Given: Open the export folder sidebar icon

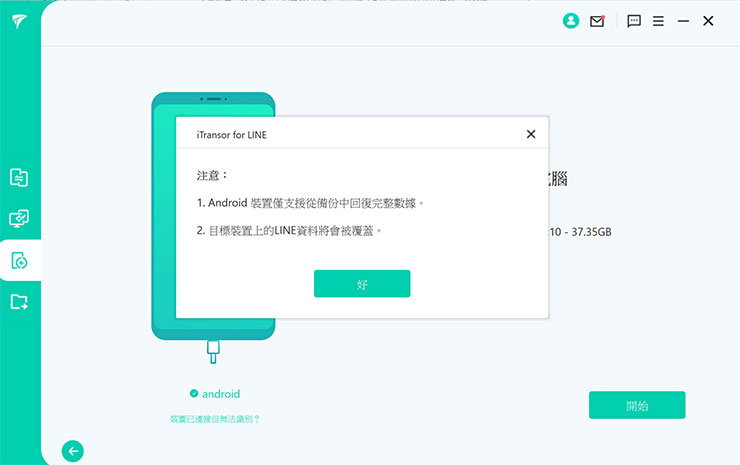Looking at the screenshot, I should point(19,301).
